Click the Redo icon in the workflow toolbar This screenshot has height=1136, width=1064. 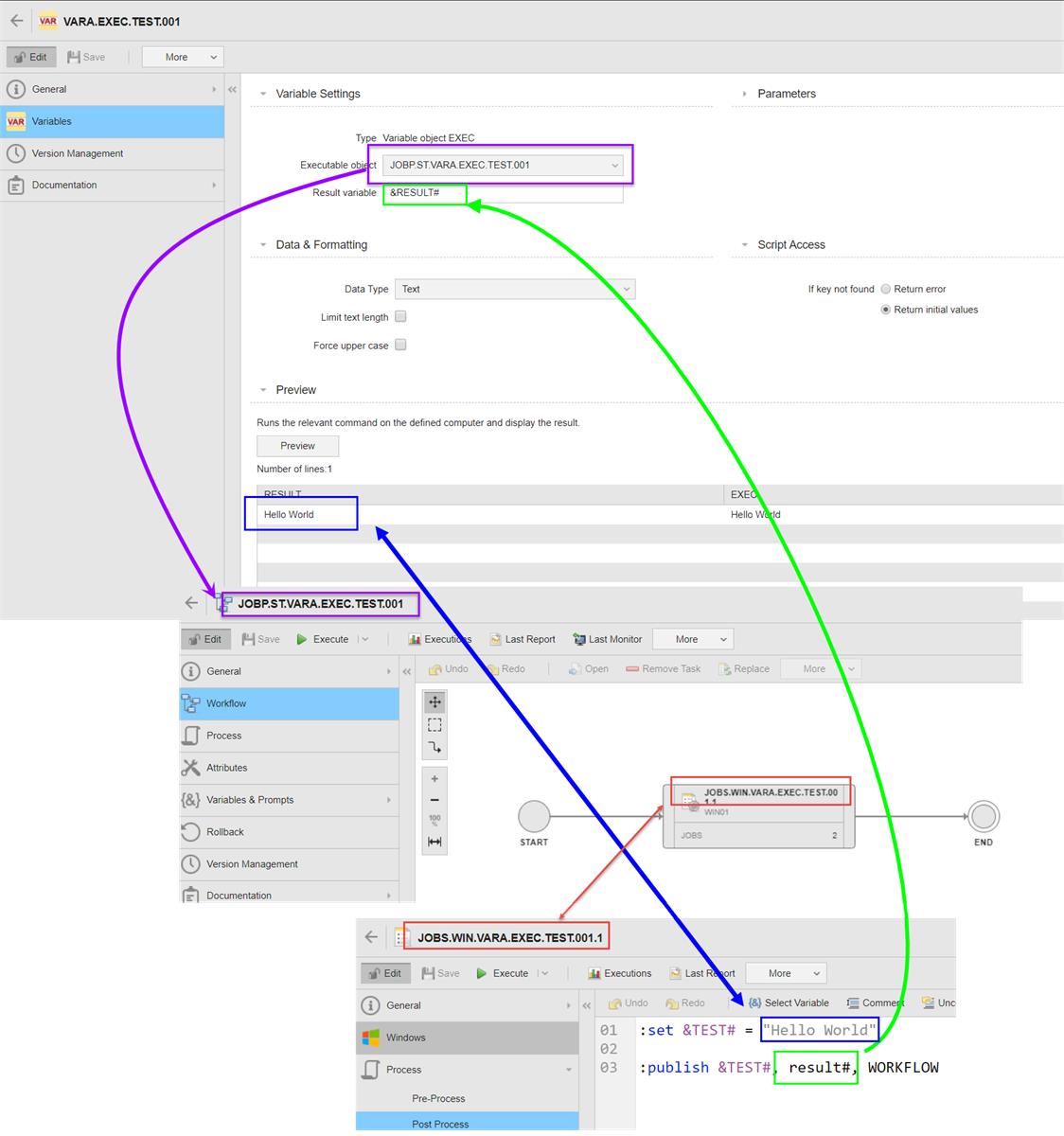pos(507,668)
